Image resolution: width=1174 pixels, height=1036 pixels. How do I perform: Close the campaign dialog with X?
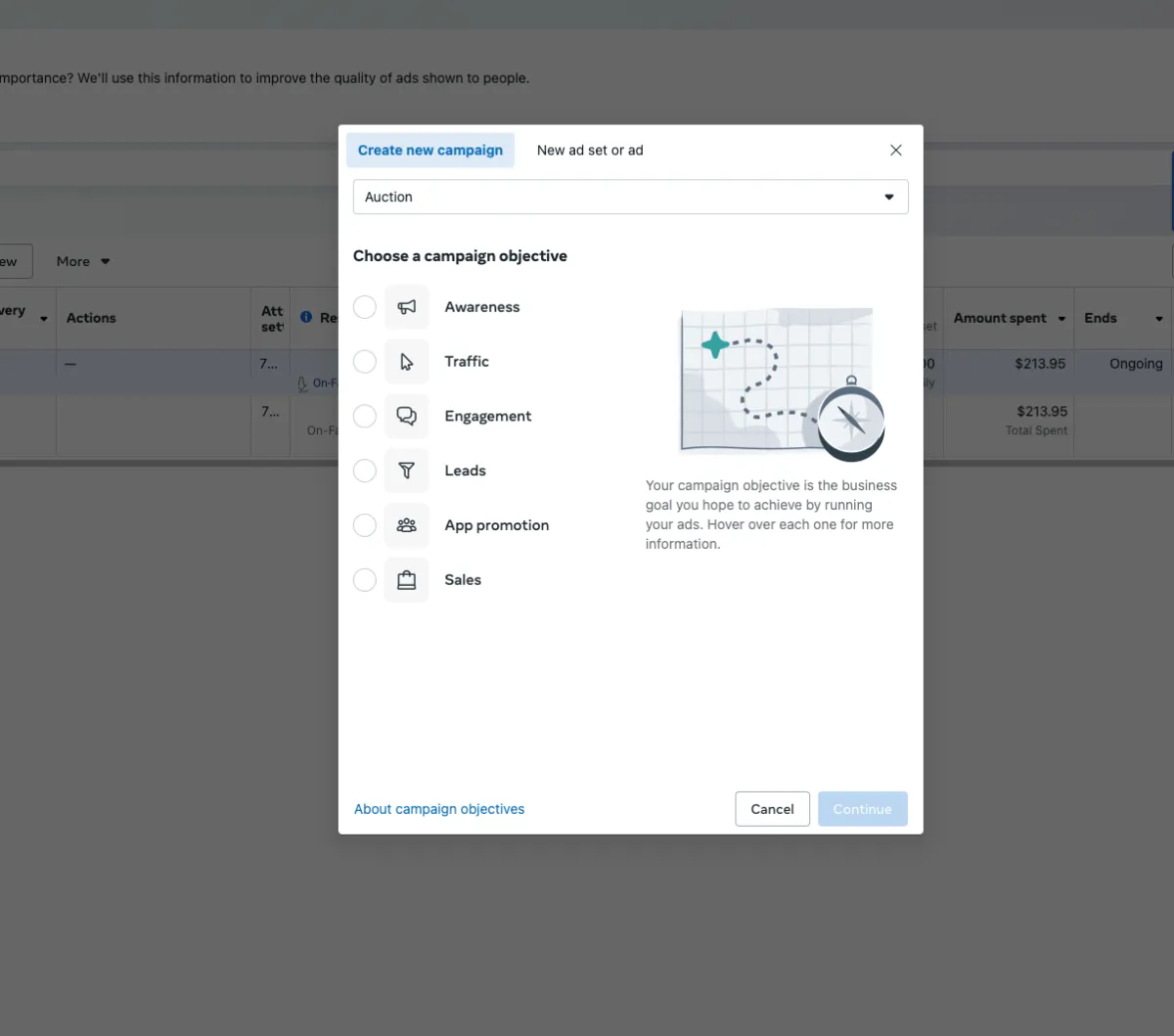tap(895, 150)
